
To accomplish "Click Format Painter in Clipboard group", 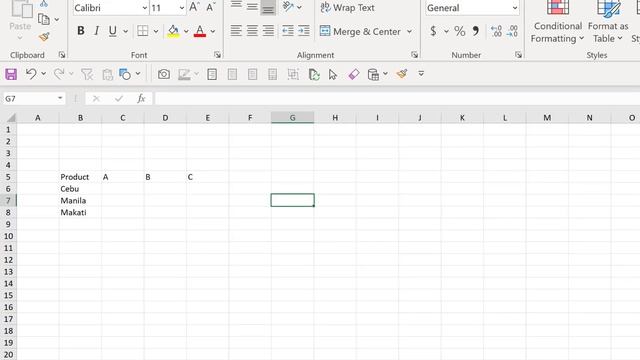I will (44, 37).
